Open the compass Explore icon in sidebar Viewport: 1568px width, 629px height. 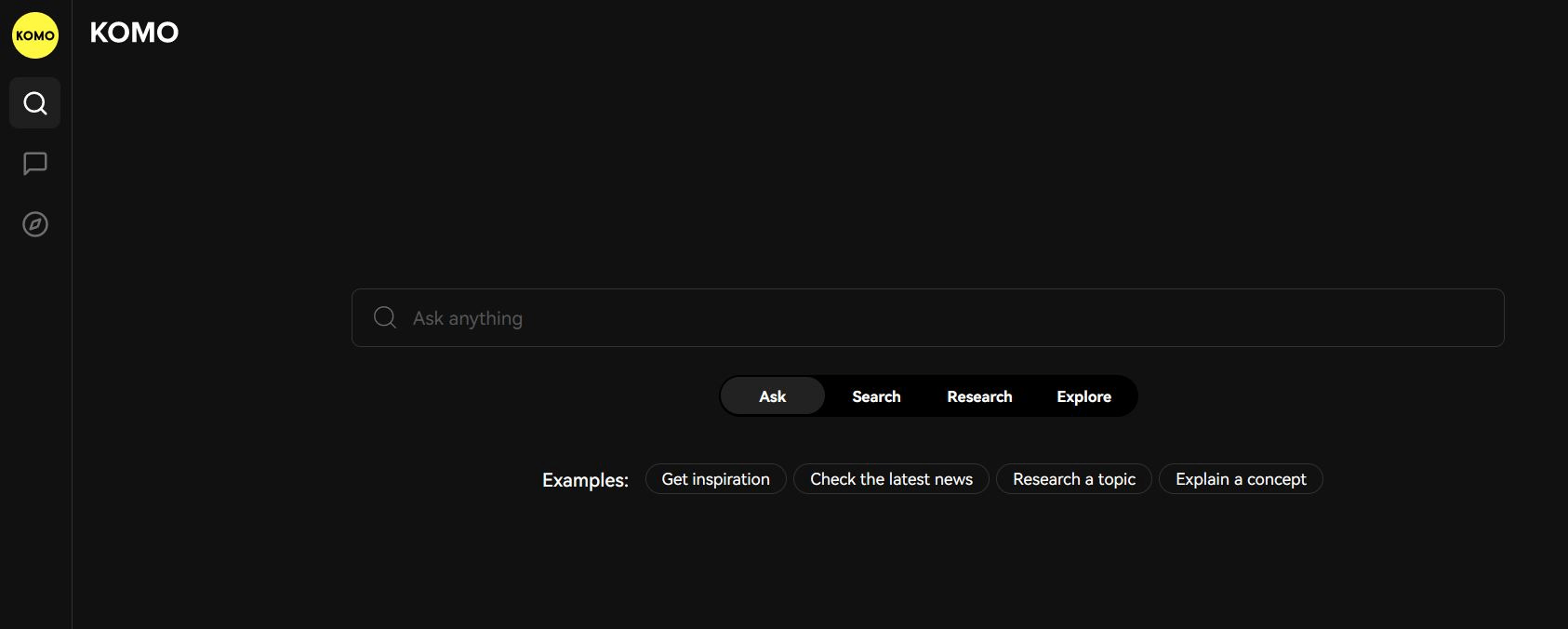(35, 224)
